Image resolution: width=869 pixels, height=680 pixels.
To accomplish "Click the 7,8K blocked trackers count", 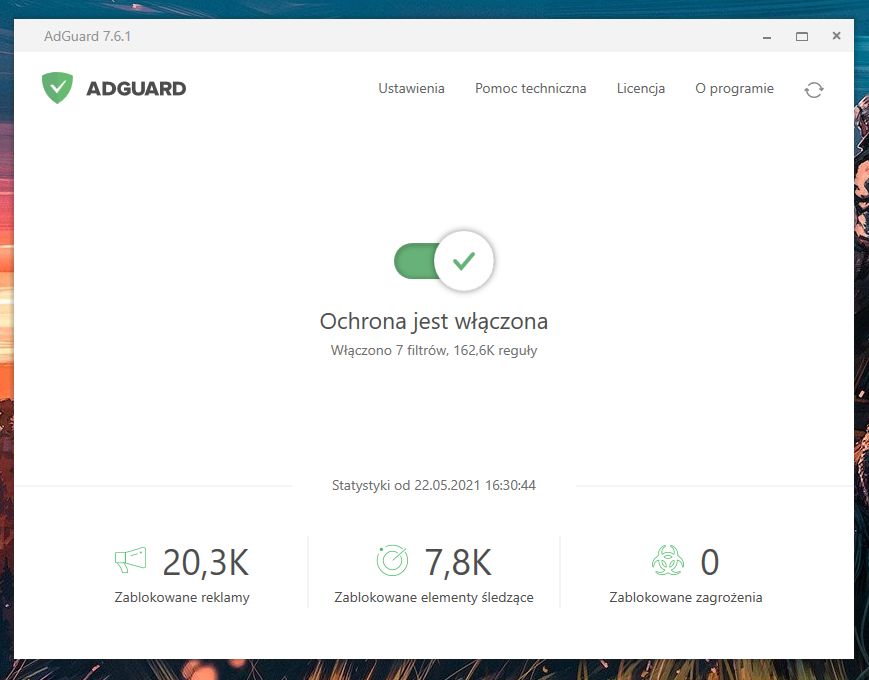I will [458, 563].
